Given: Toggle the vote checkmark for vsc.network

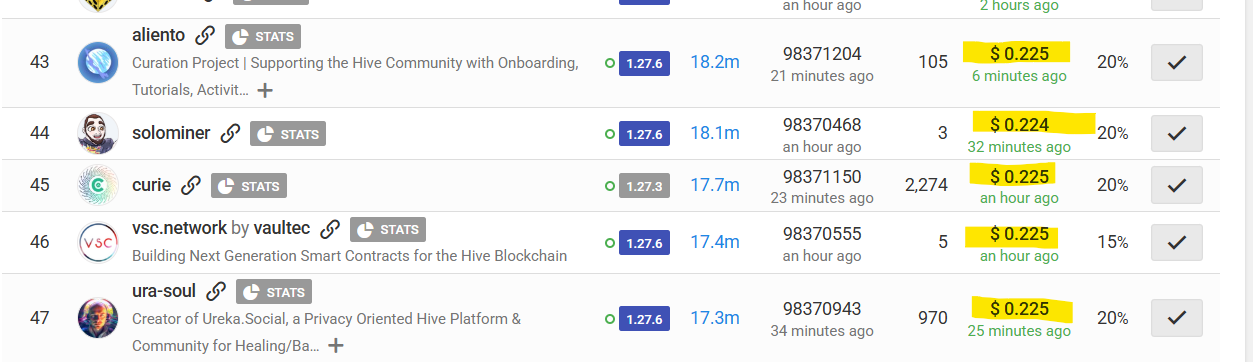Looking at the screenshot, I should pos(1177,242).
